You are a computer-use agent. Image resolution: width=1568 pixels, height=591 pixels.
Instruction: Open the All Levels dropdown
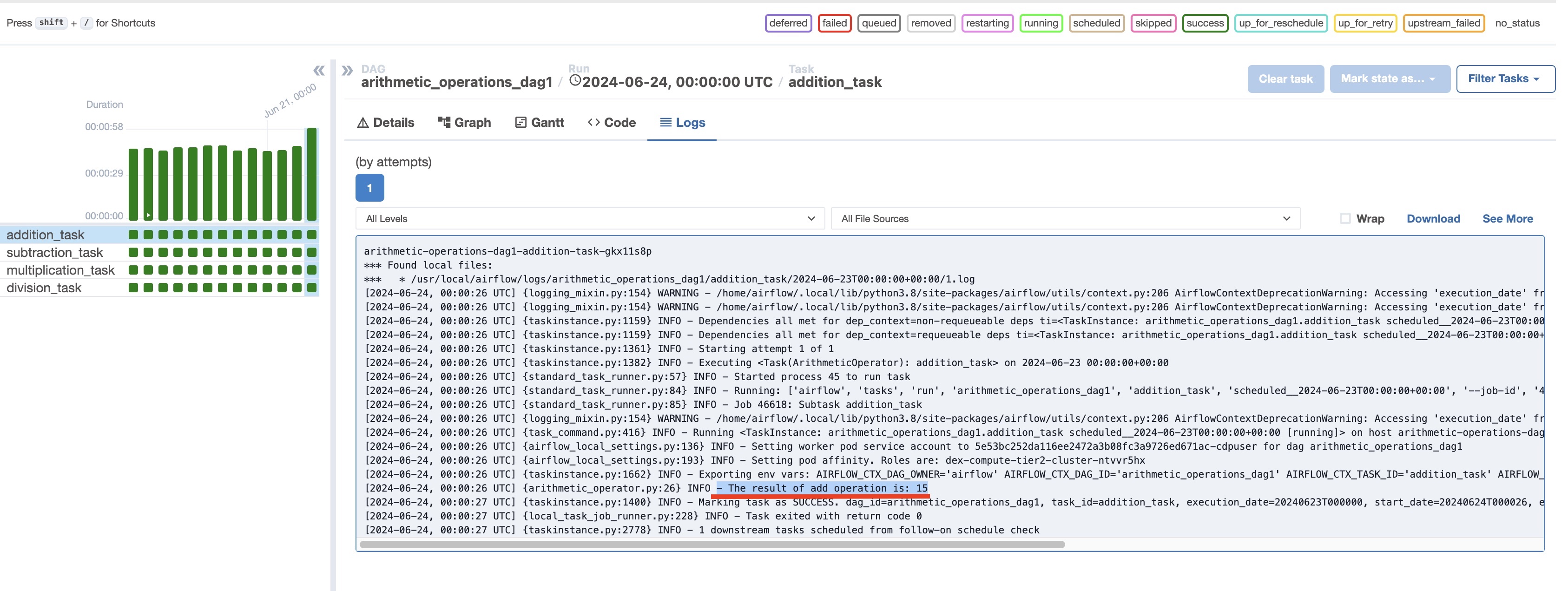coord(589,218)
